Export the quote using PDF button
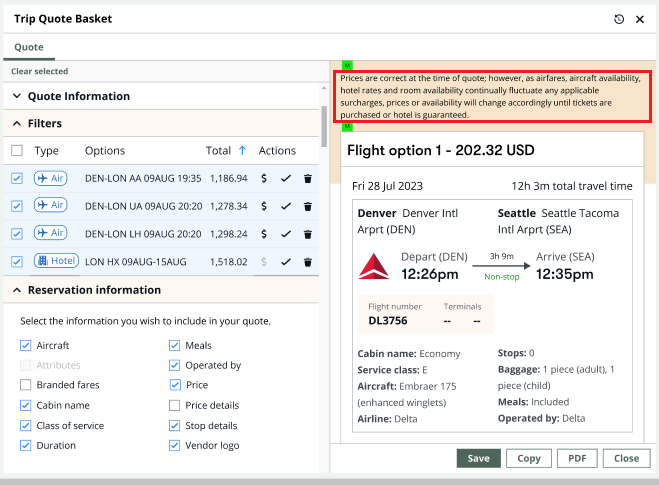This screenshot has height=485, width=659. (x=577, y=458)
